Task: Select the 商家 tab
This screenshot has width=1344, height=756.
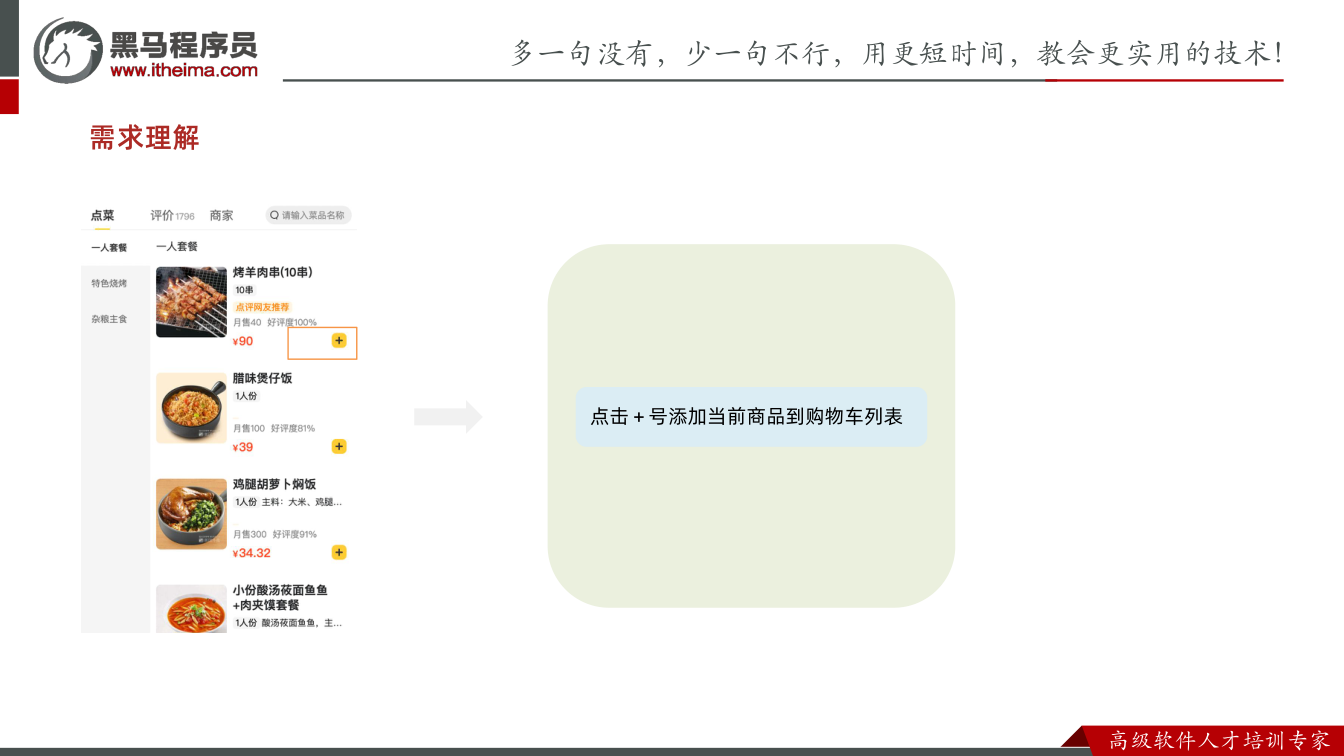Action: coord(222,215)
